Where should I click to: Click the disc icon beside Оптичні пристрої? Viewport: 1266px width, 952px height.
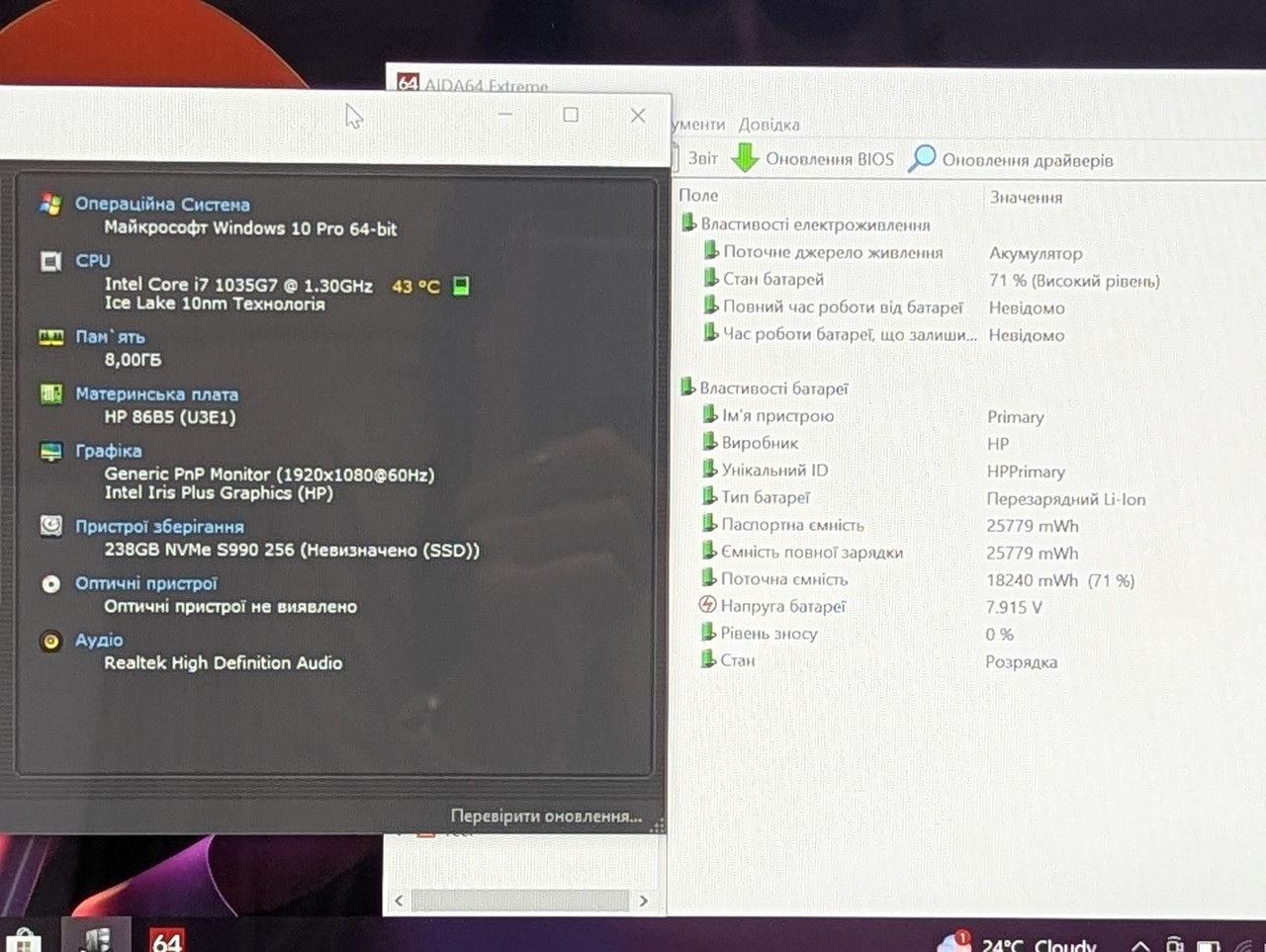click(x=50, y=583)
